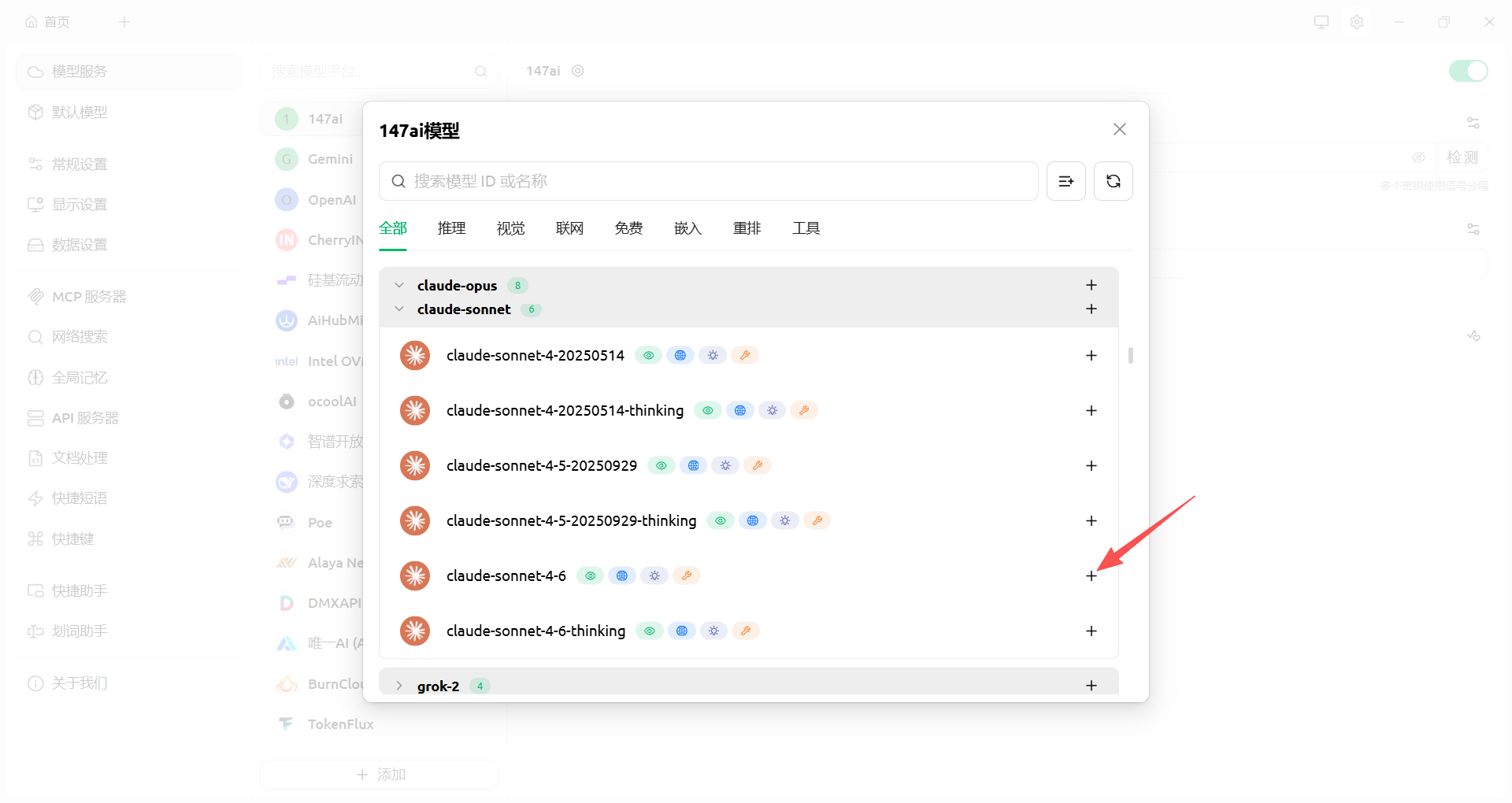
Task: Expand the grok-2 group
Action: pos(399,686)
